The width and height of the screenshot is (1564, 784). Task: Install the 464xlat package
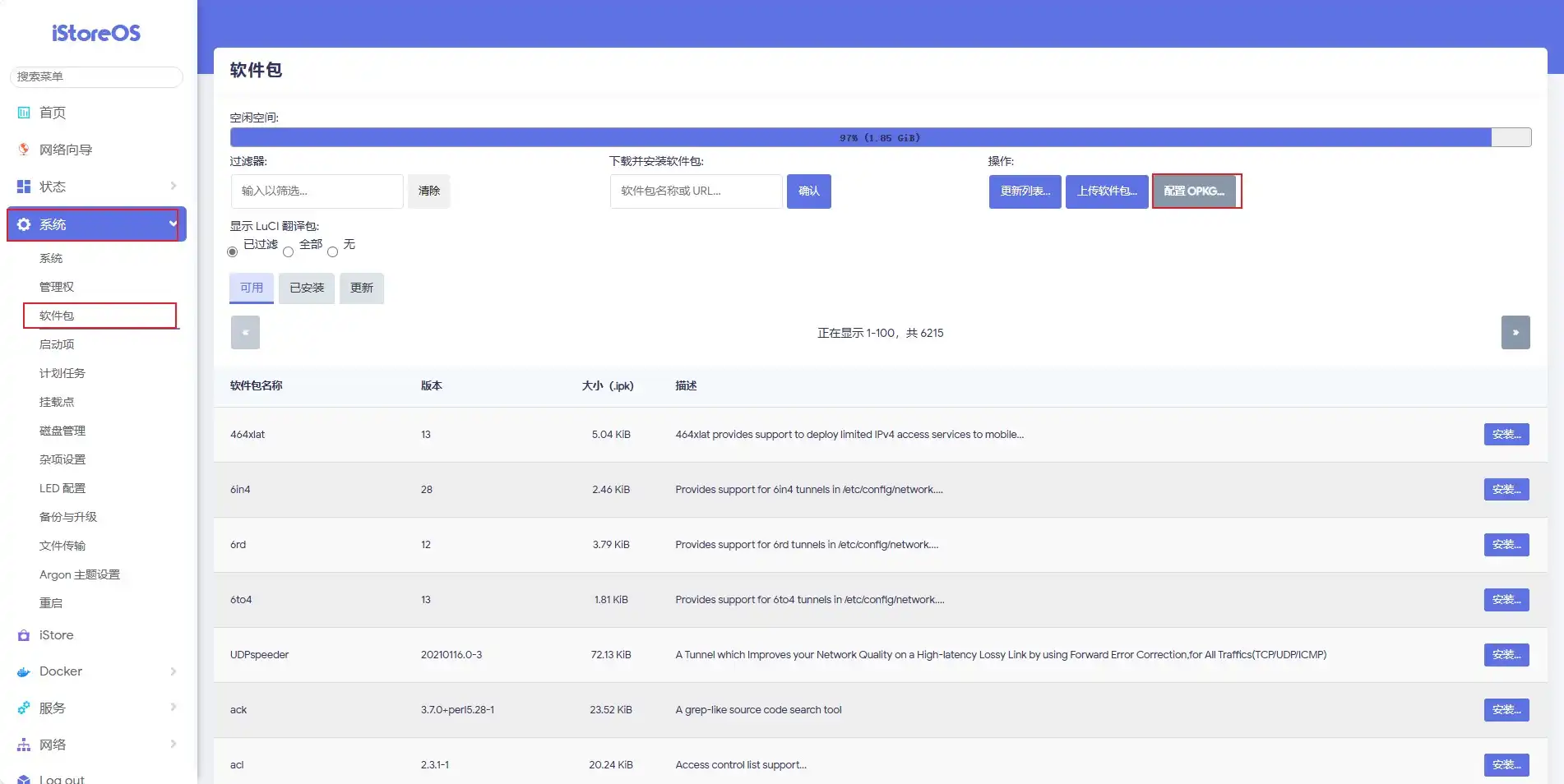click(1506, 435)
